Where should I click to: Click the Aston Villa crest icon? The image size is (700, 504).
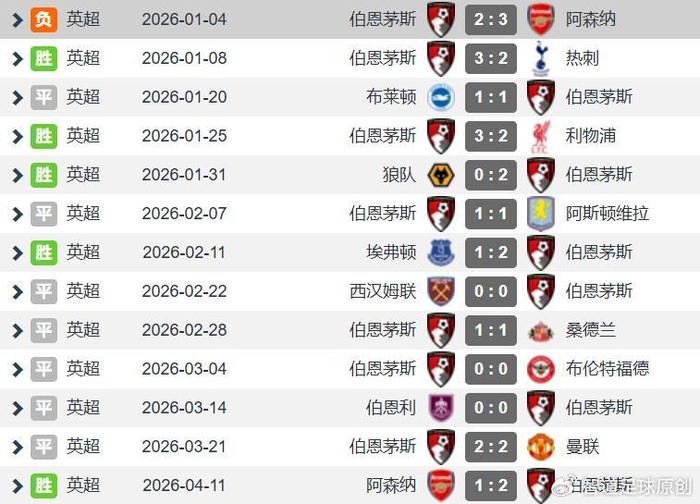pos(541,214)
